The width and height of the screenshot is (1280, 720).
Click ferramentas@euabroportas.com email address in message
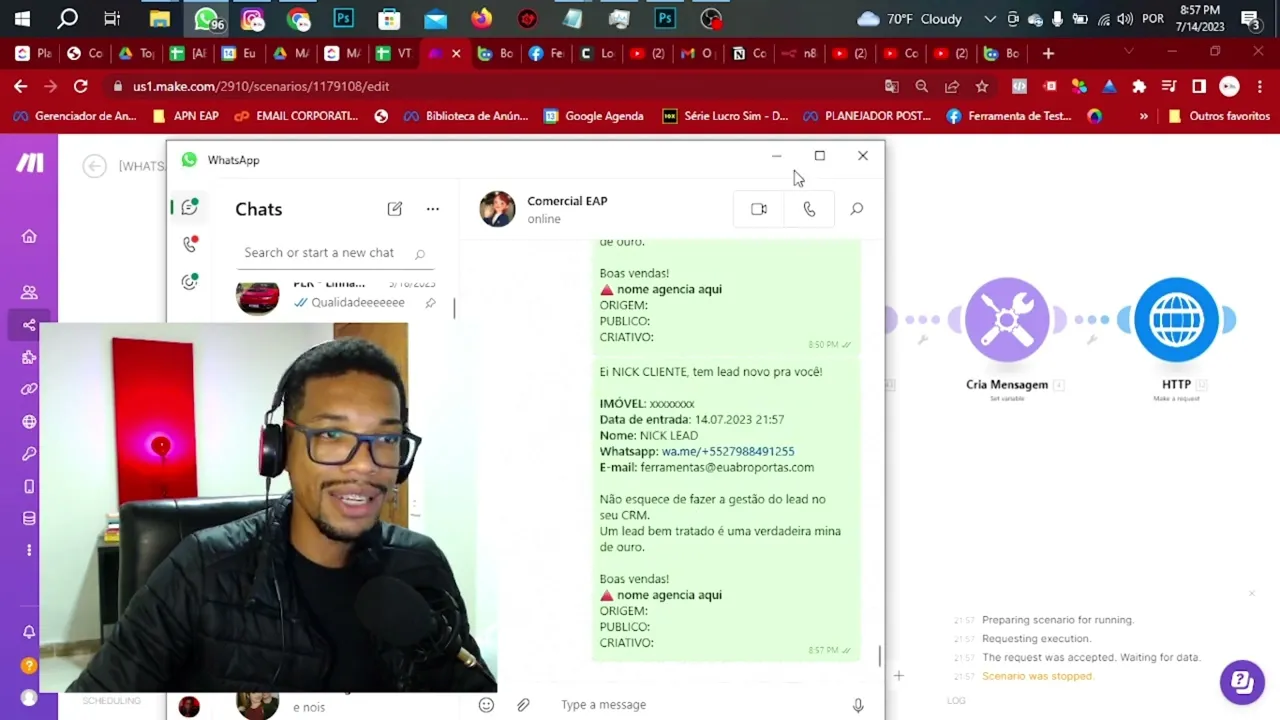coord(727,467)
